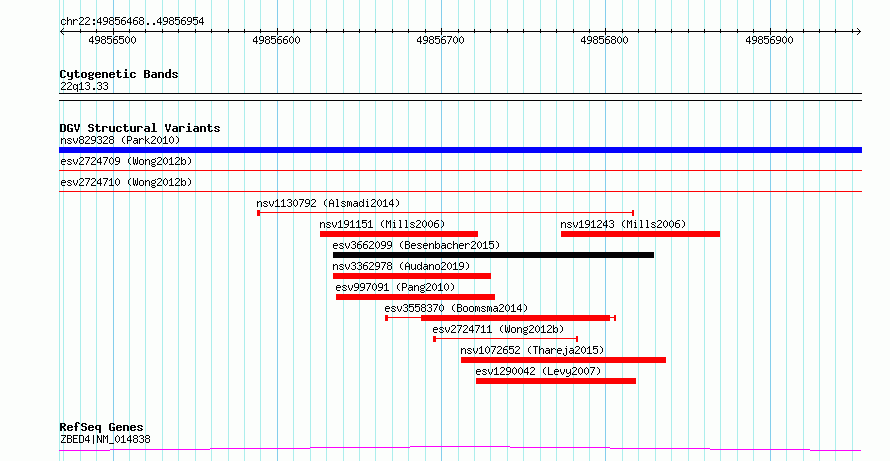The height and width of the screenshot is (461, 890).
Task: Click the red nsv1072652 variant bar
Action: point(563,360)
